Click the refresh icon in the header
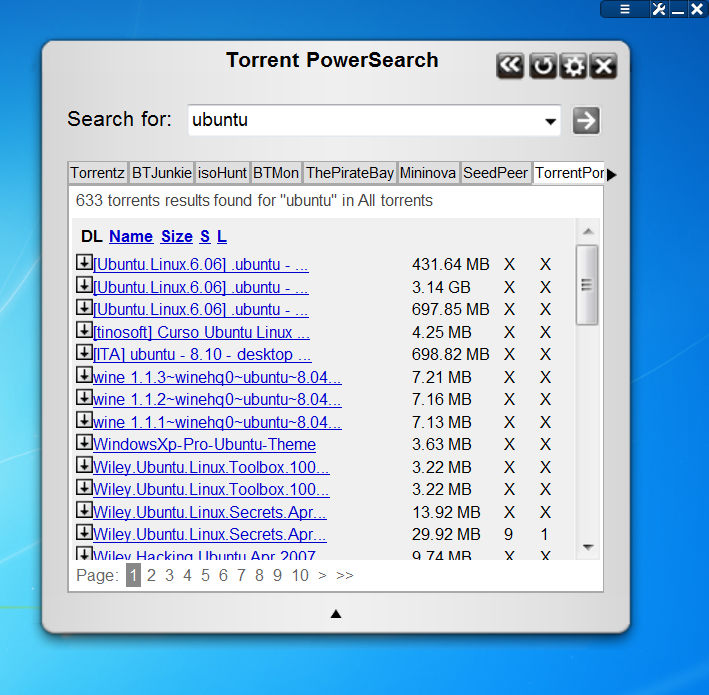The width and height of the screenshot is (709, 695). [543, 66]
